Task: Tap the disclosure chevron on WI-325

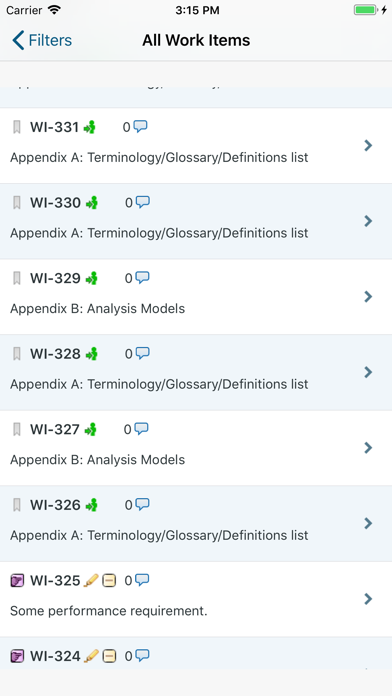Action: click(368, 599)
